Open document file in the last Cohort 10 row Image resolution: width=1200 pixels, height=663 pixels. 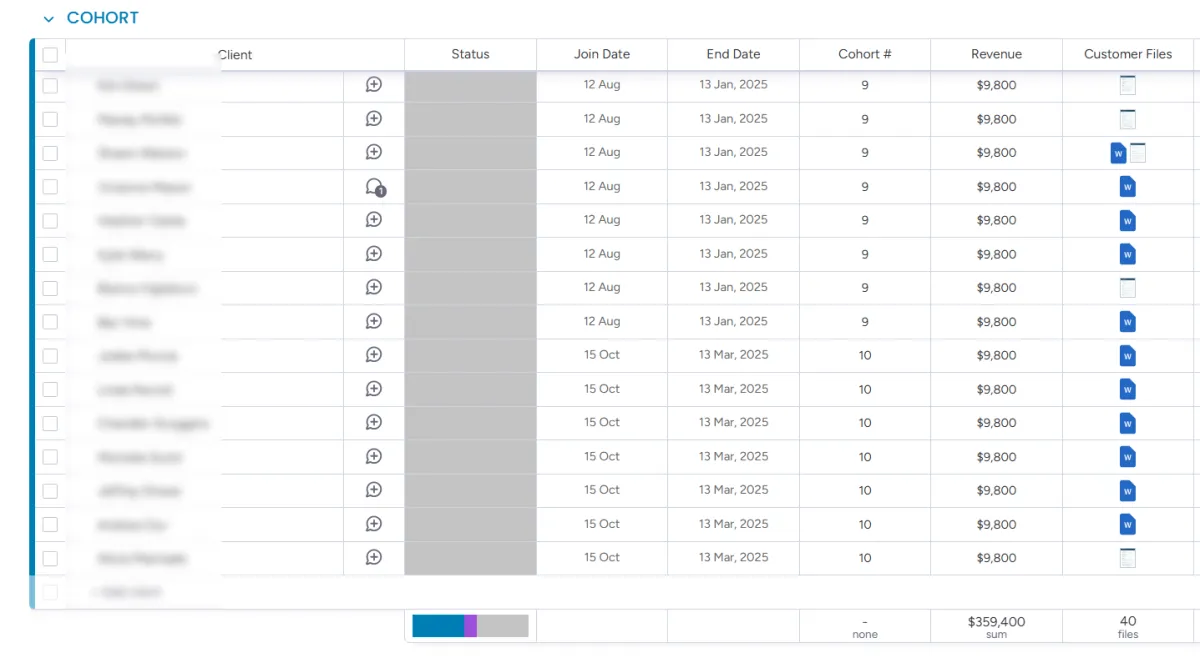pyautogui.click(x=1128, y=558)
